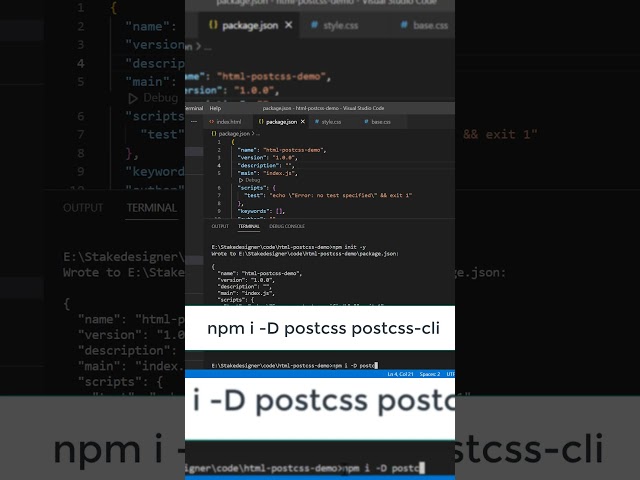Switch to base.css tab in small central window
The image size is (640, 480).
point(377,122)
